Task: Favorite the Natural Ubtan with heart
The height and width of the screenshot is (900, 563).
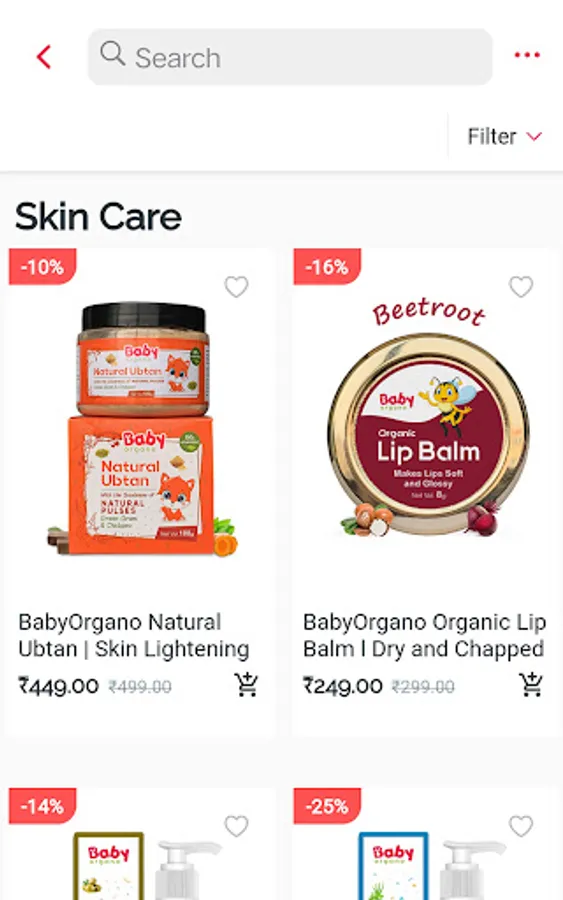Action: (x=236, y=286)
